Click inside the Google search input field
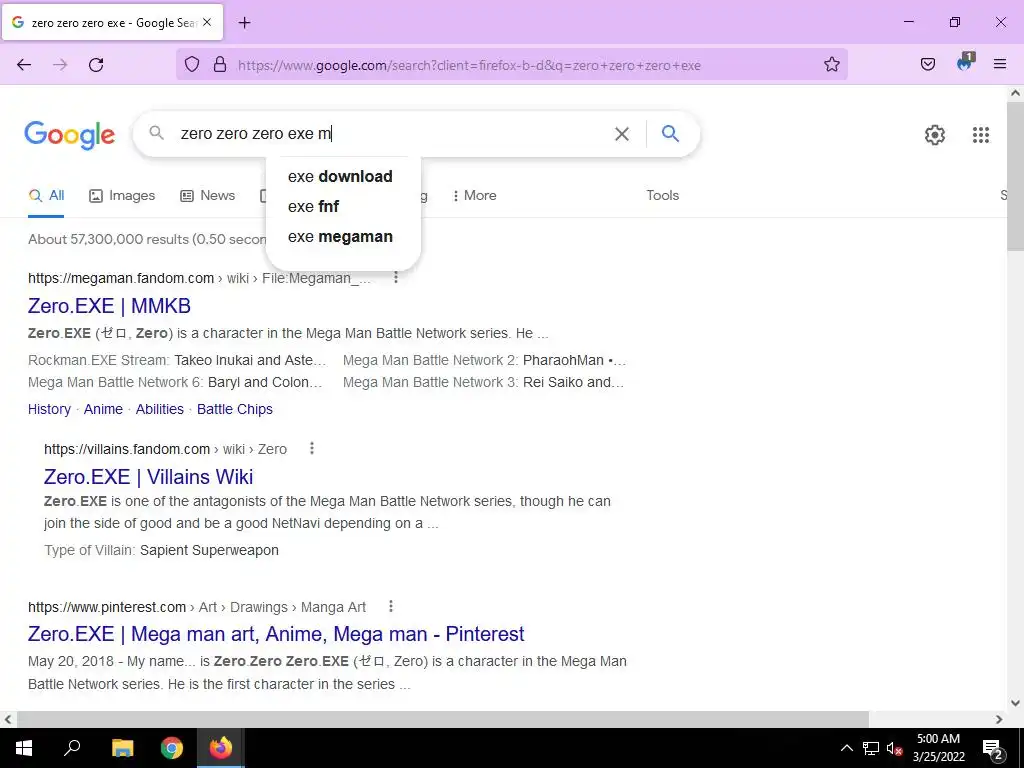 tap(392, 134)
